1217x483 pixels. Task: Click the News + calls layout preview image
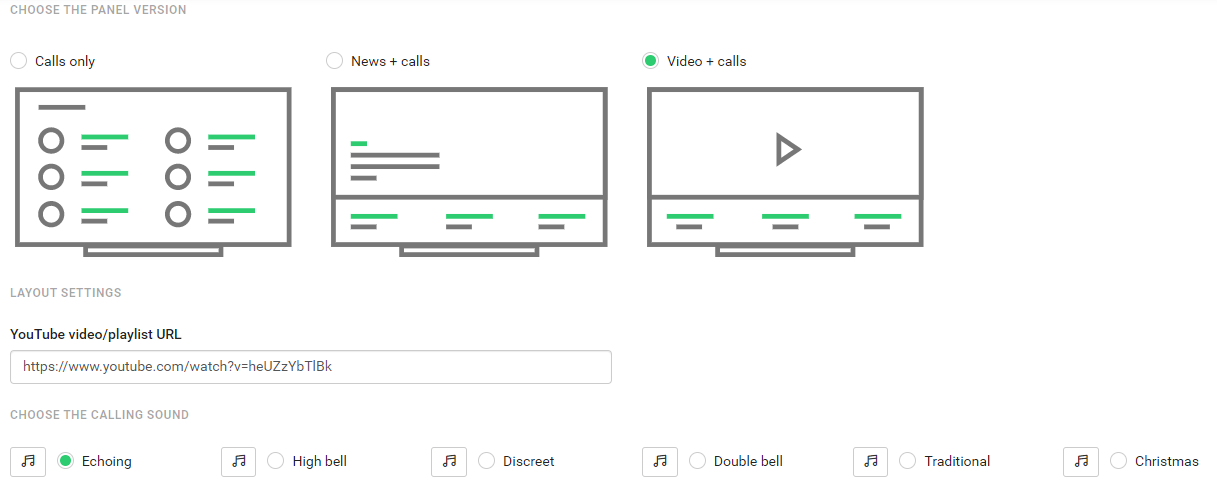pos(469,172)
